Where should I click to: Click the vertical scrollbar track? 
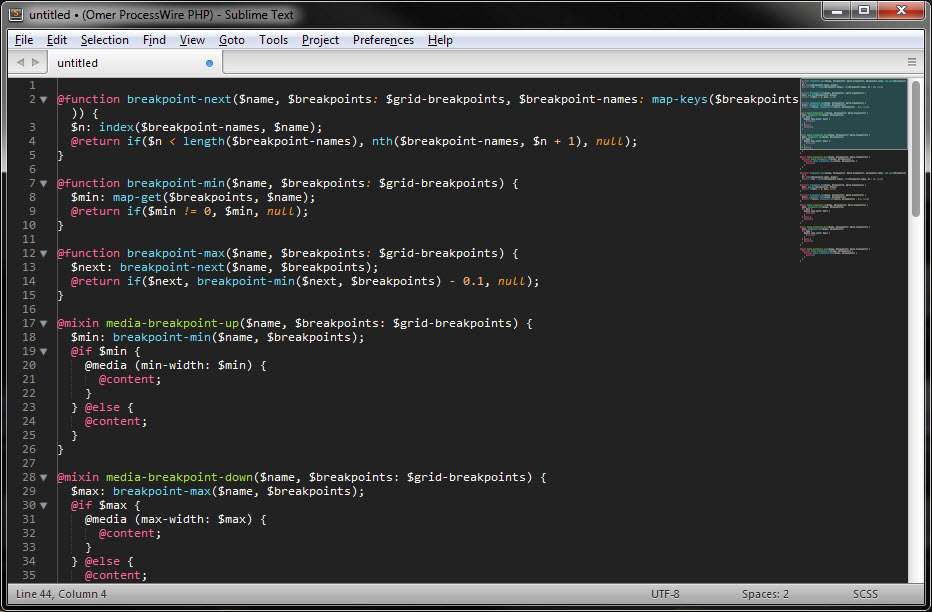(915, 400)
